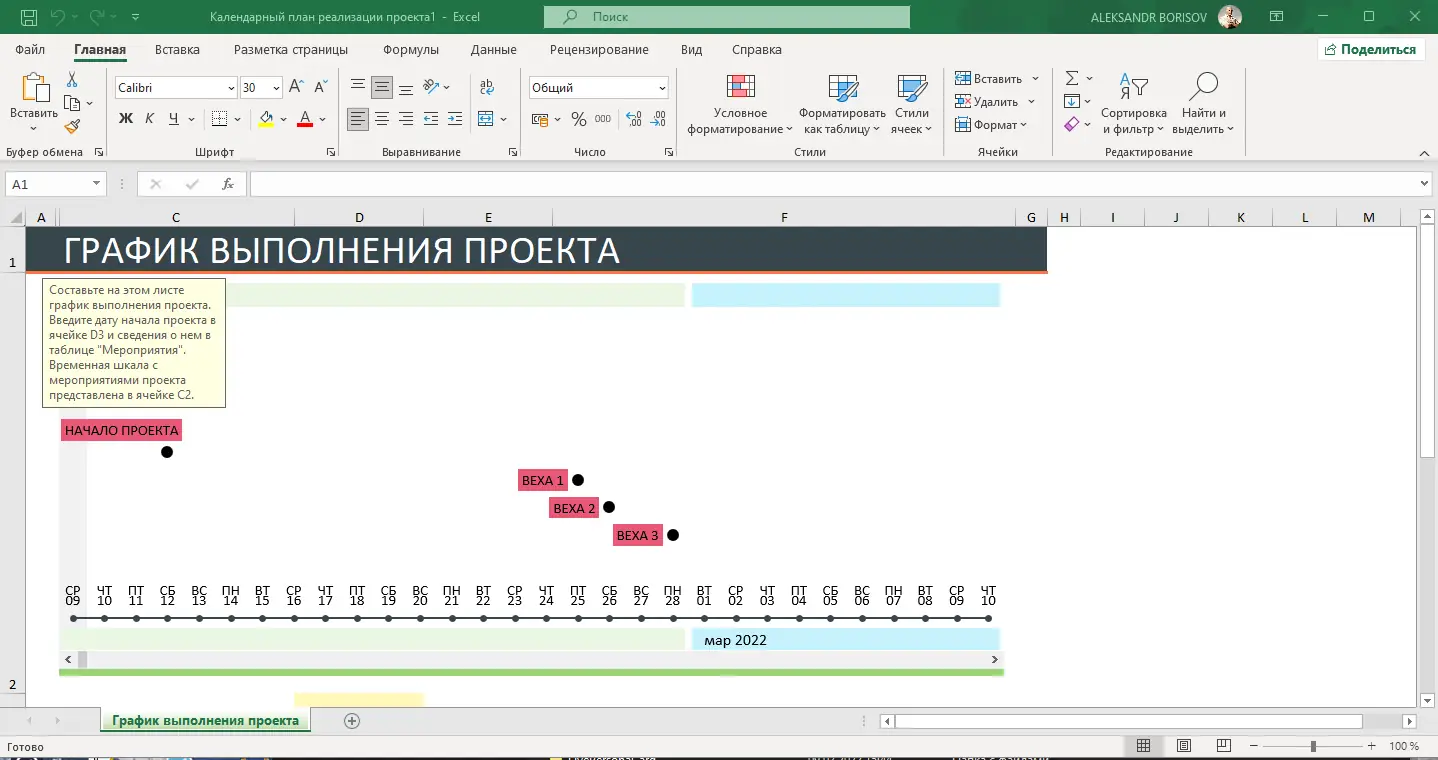Apply the red font color A
1438x760 pixels.
[x=306, y=119]
